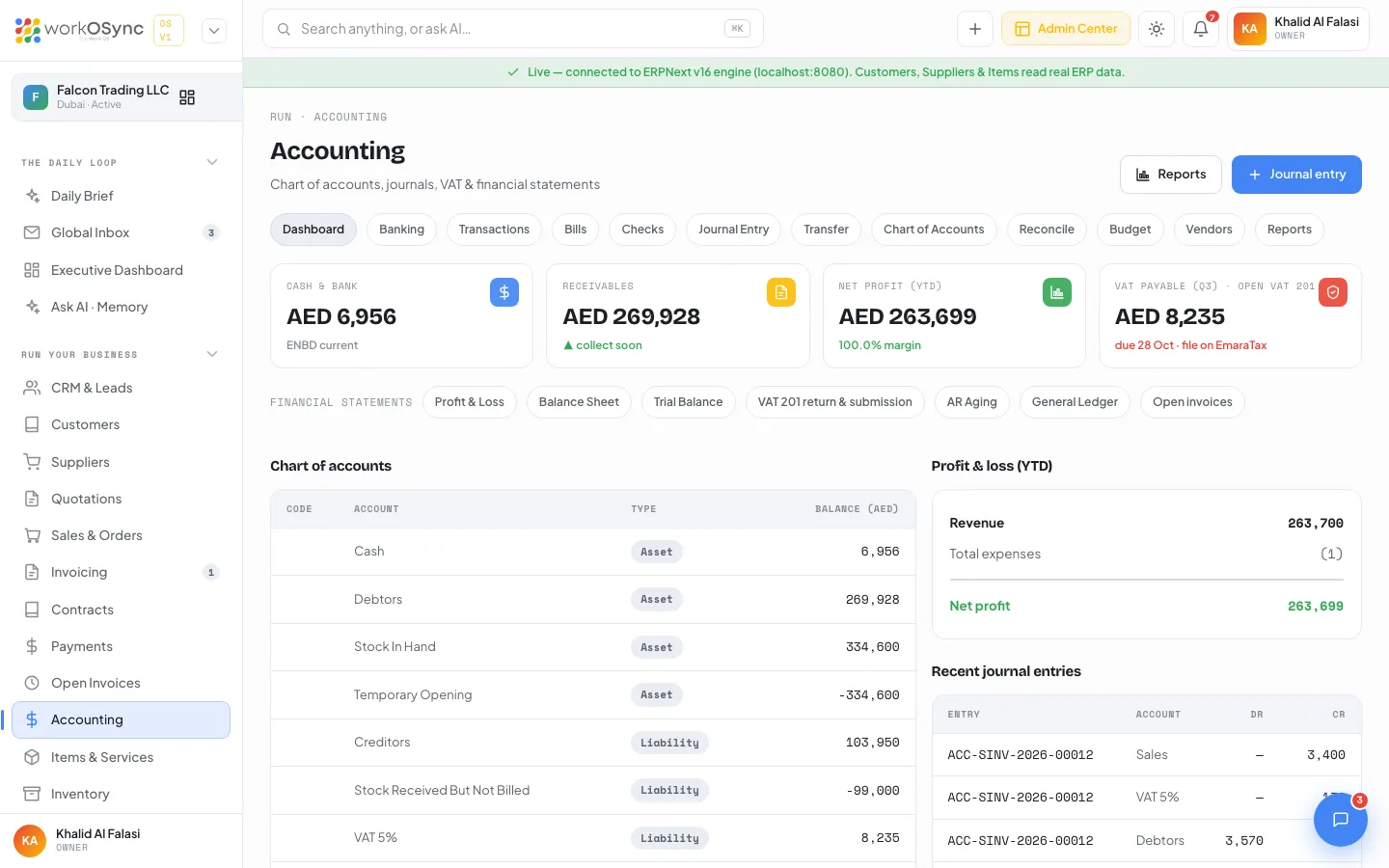Open Customers in the sidebar

click(121, 424)
